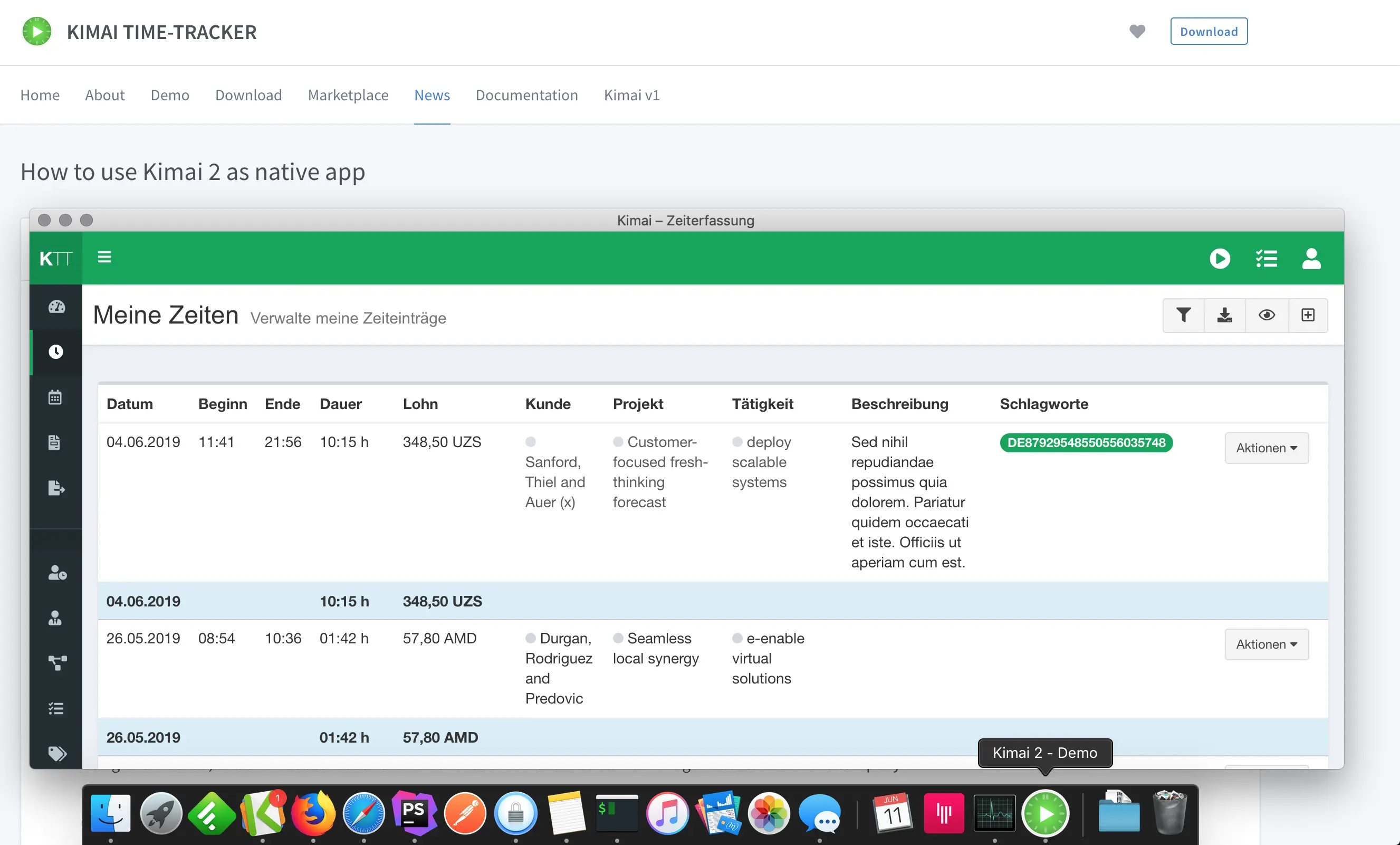Image resolution: width=1400 pixels, height=845 pixels.
Task: Open the activities checklist sidebar icon
Action: coord(56,708)
